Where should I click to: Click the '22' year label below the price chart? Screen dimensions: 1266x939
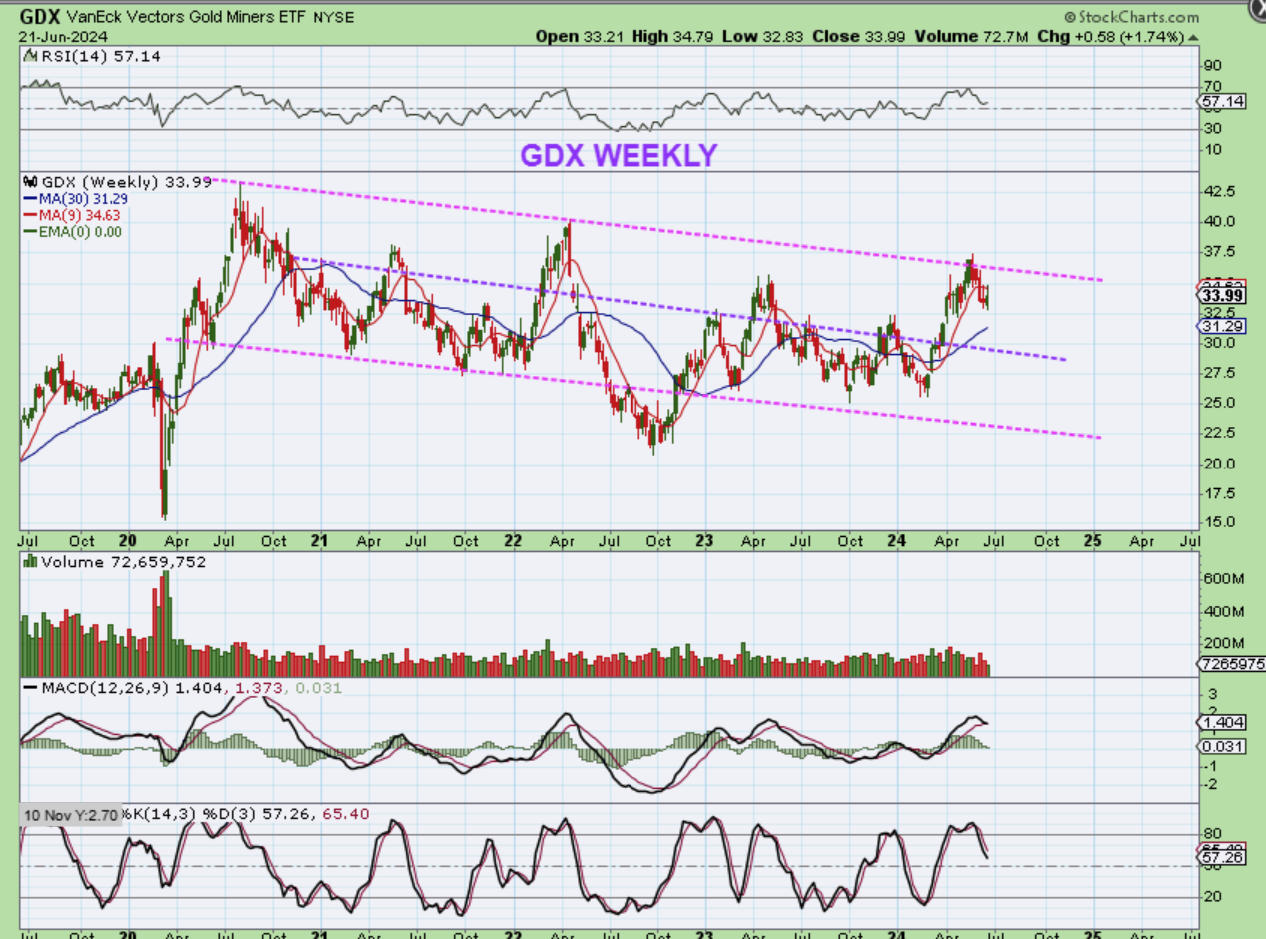coord(512,541)
